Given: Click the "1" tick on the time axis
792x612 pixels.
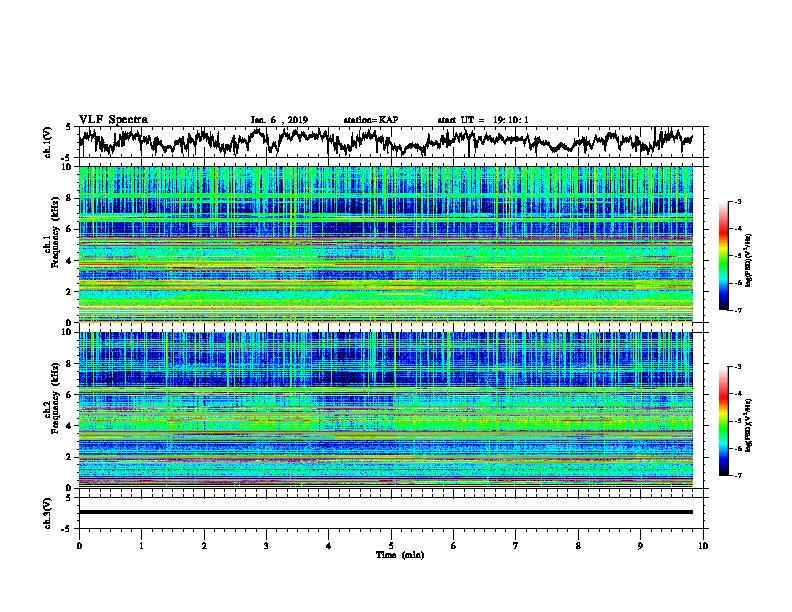Looking at the screenshot, I should pyautogui.click(x=141, y=546).
